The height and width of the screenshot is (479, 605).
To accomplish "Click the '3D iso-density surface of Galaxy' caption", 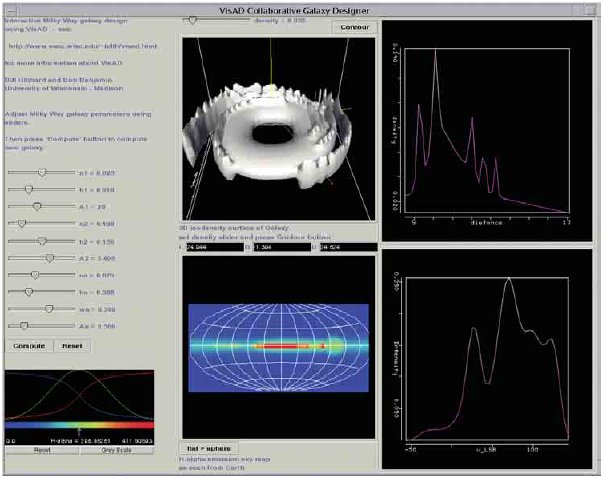I will 234,228.
